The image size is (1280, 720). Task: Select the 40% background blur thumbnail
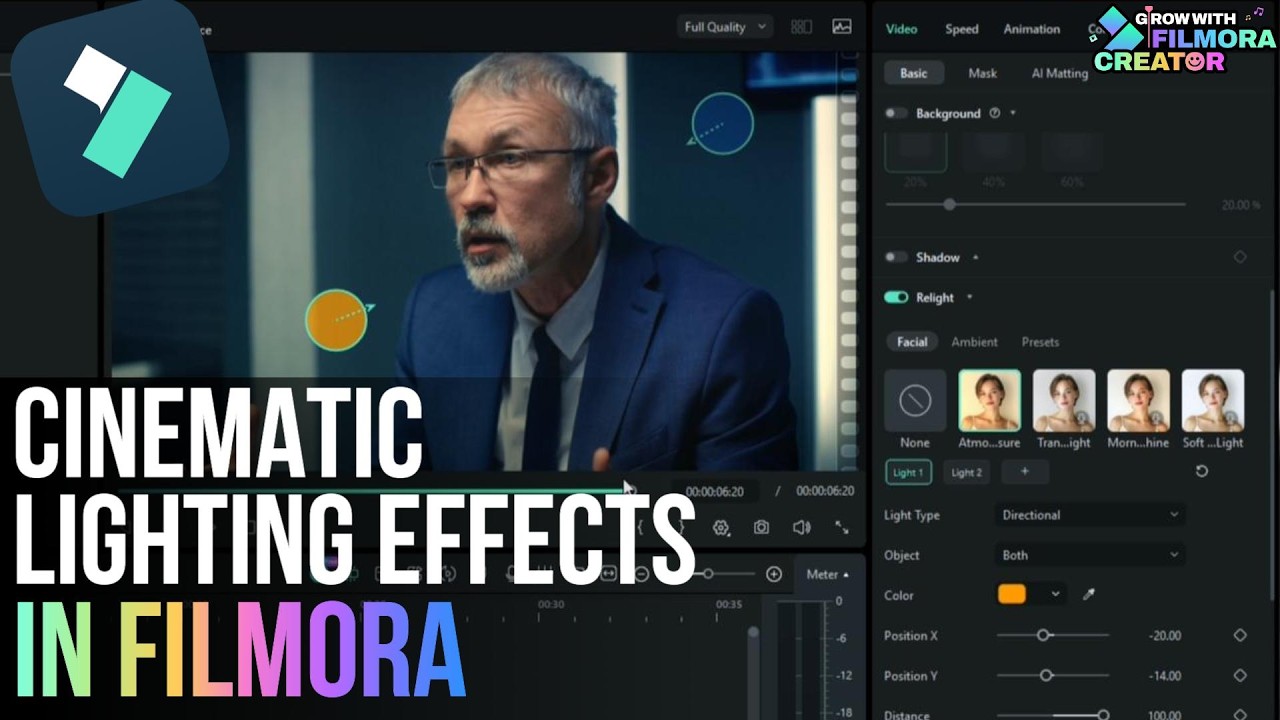tap(993, 153)
